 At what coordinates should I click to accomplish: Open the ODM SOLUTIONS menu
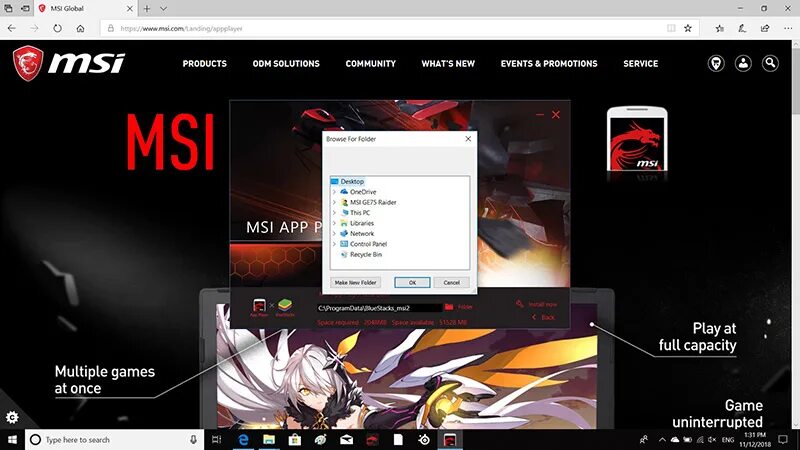pos(286,64)
